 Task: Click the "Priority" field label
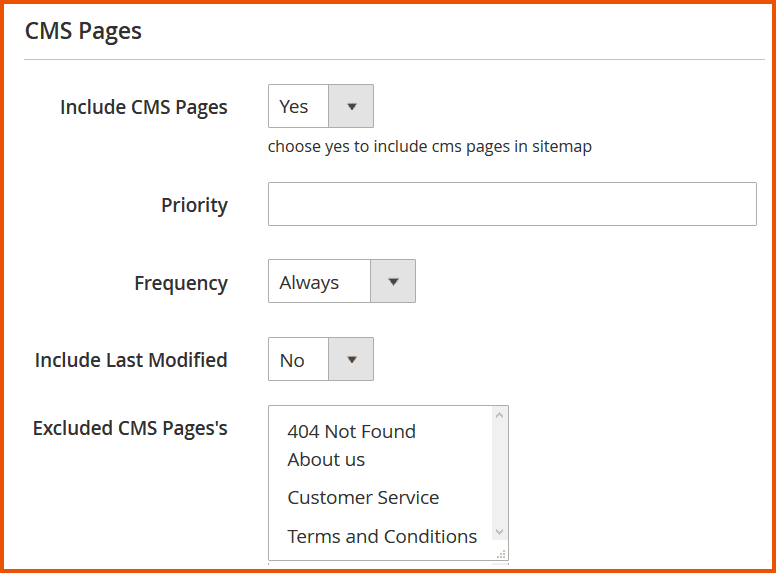coord(194,205)
